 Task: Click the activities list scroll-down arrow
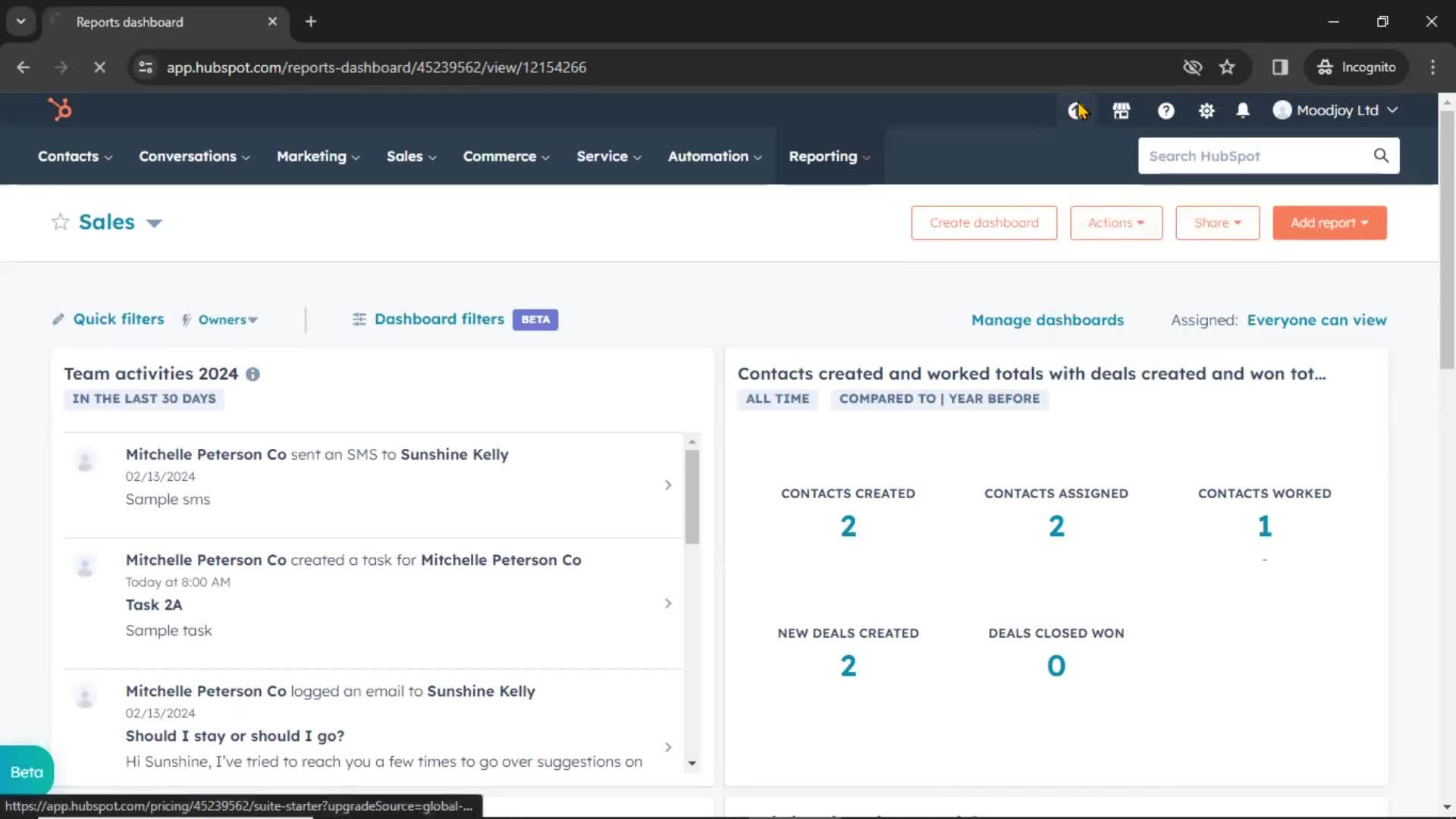[692, 764]
